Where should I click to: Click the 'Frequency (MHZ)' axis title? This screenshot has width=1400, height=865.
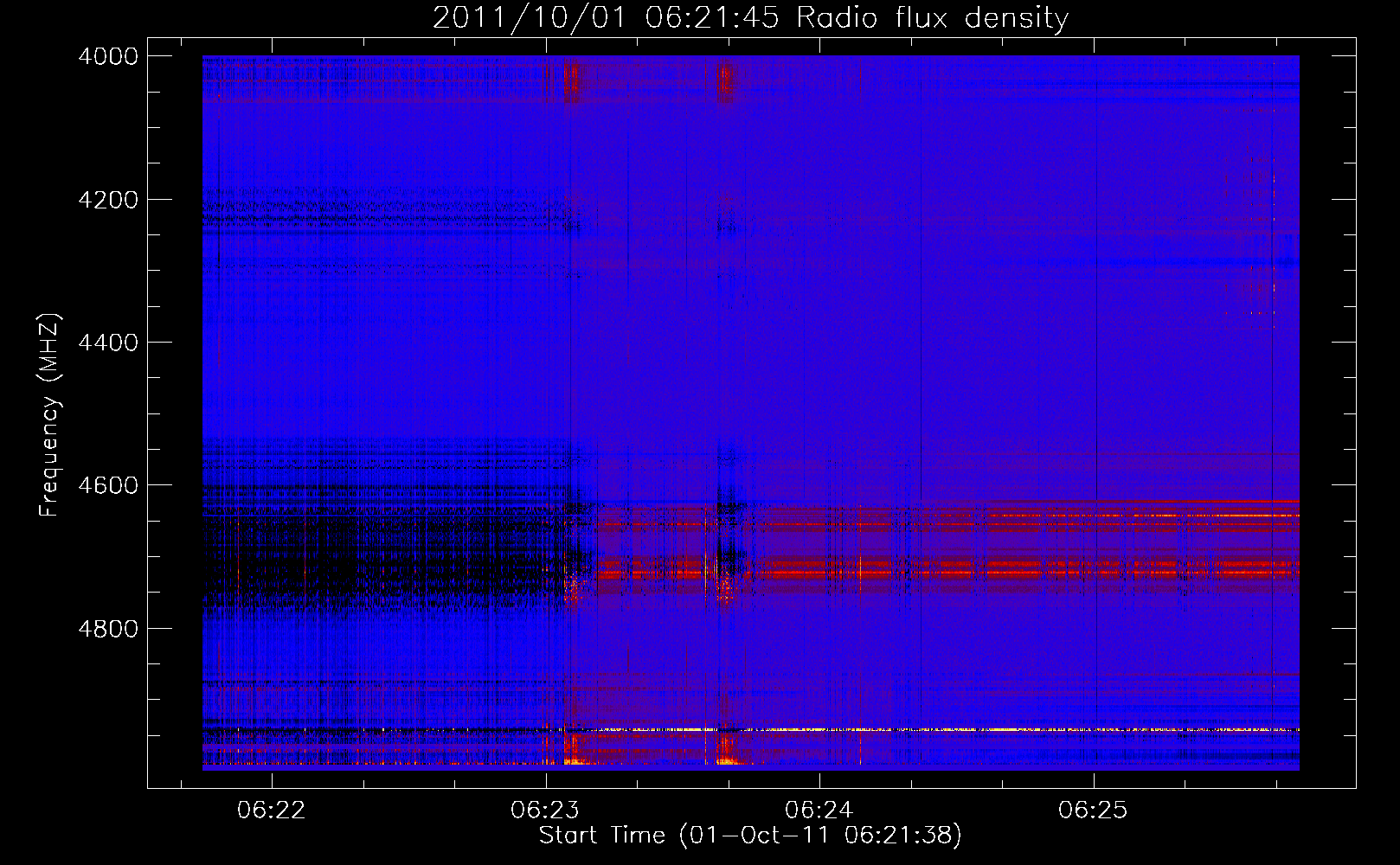[49, 415]
